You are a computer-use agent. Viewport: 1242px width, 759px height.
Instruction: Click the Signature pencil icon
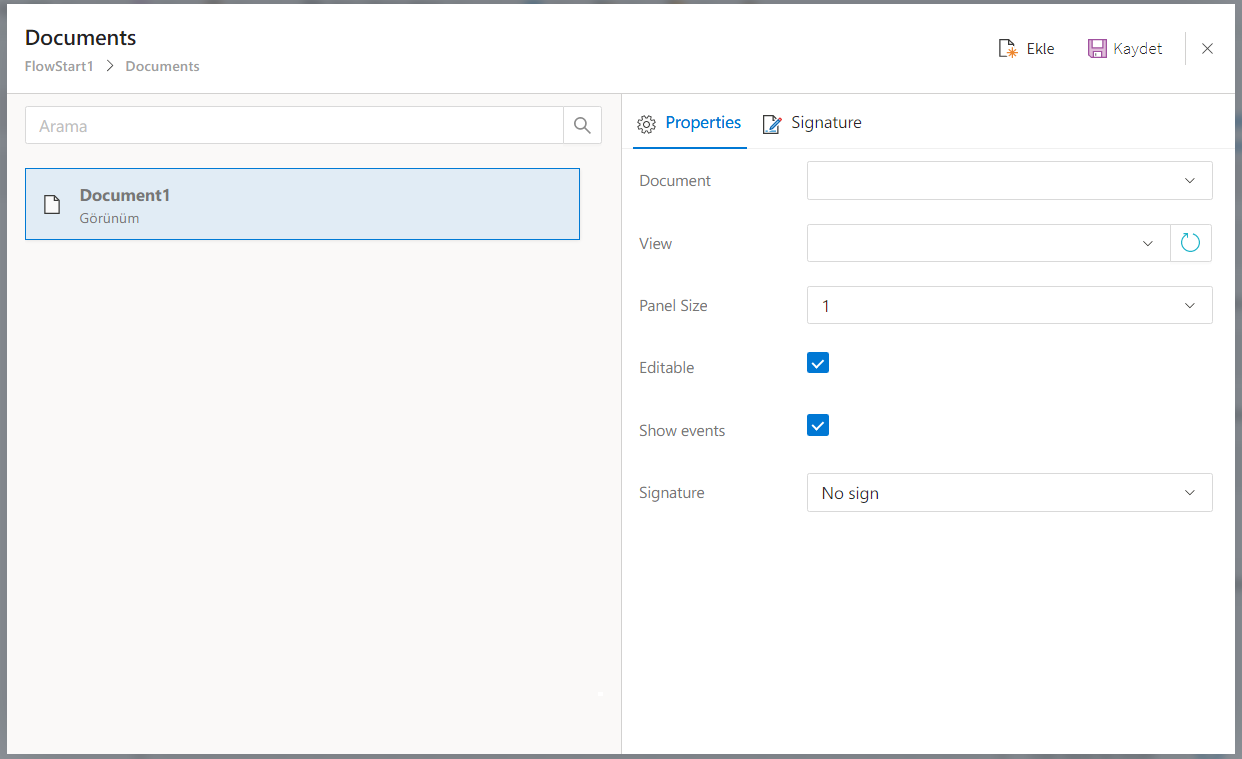[772, 124]
